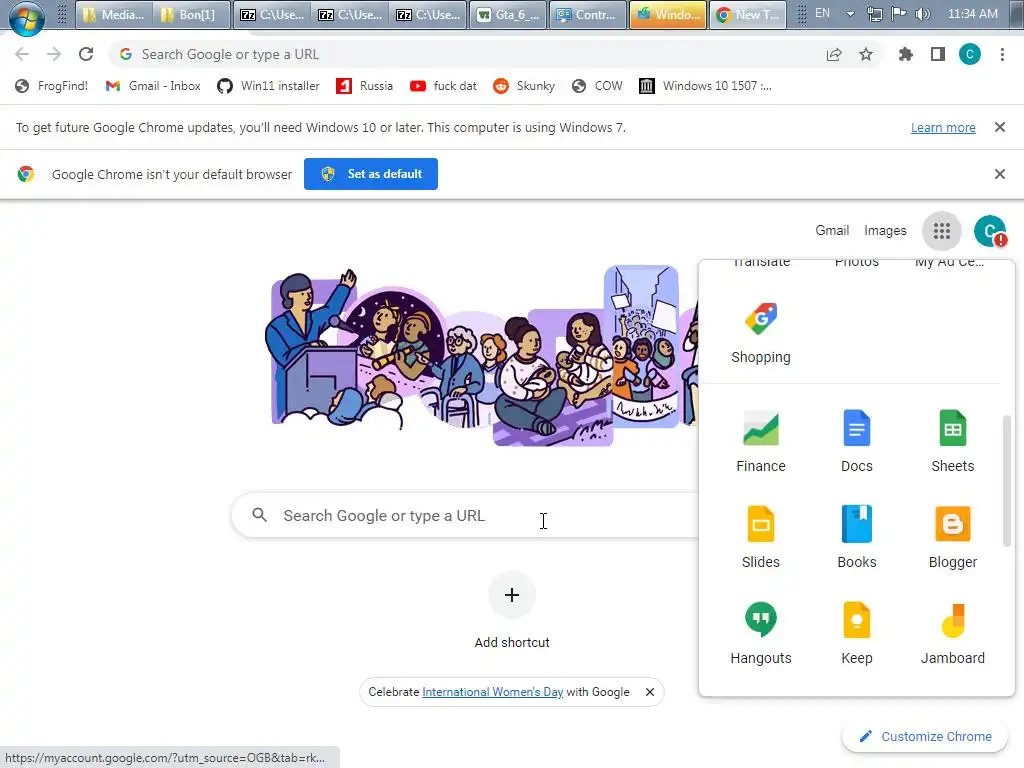Click apps panel scrollbar
This screenshot has height=768, width=1024.
point(1006,481)
